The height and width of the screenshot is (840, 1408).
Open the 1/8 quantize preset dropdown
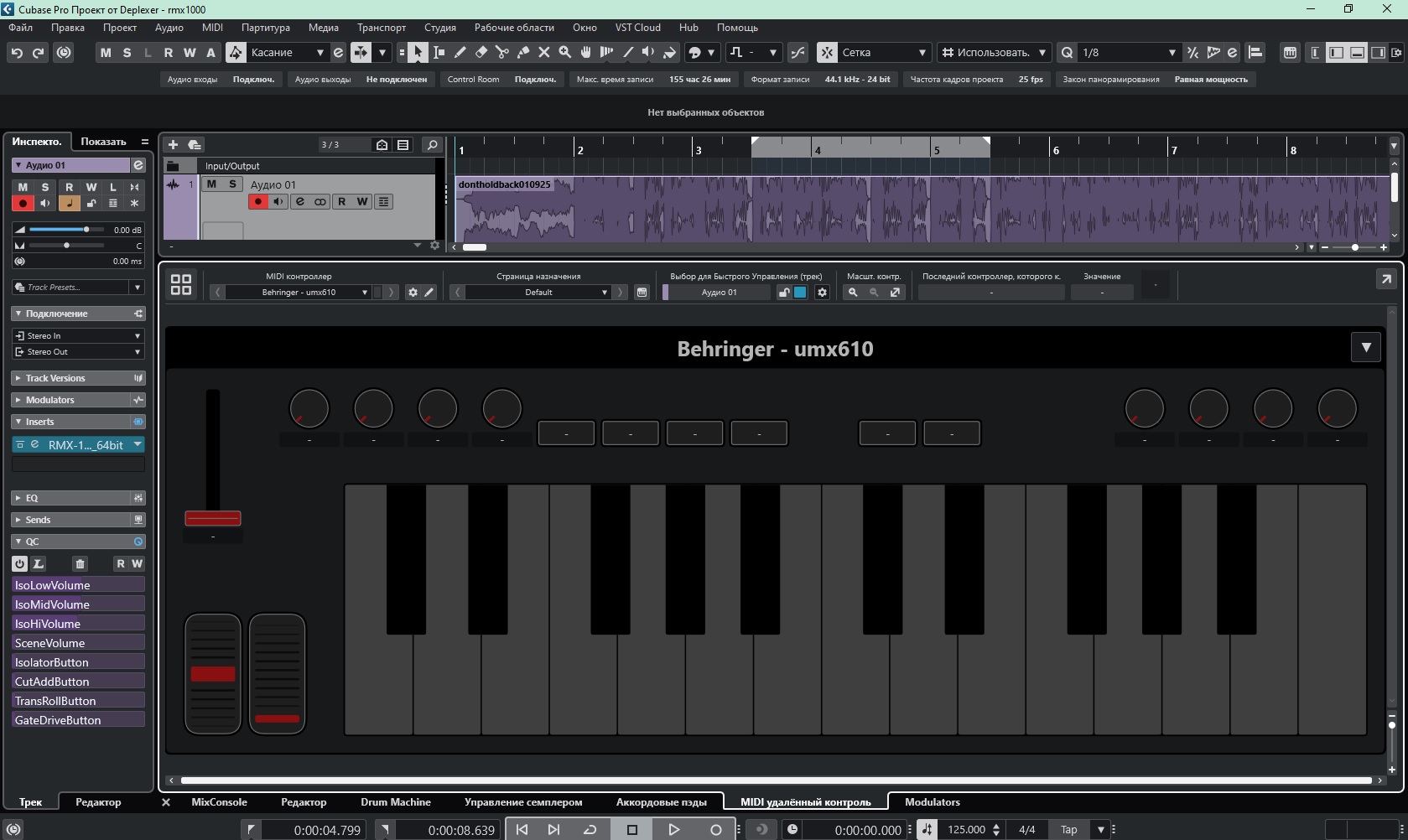click(1128, 52)
